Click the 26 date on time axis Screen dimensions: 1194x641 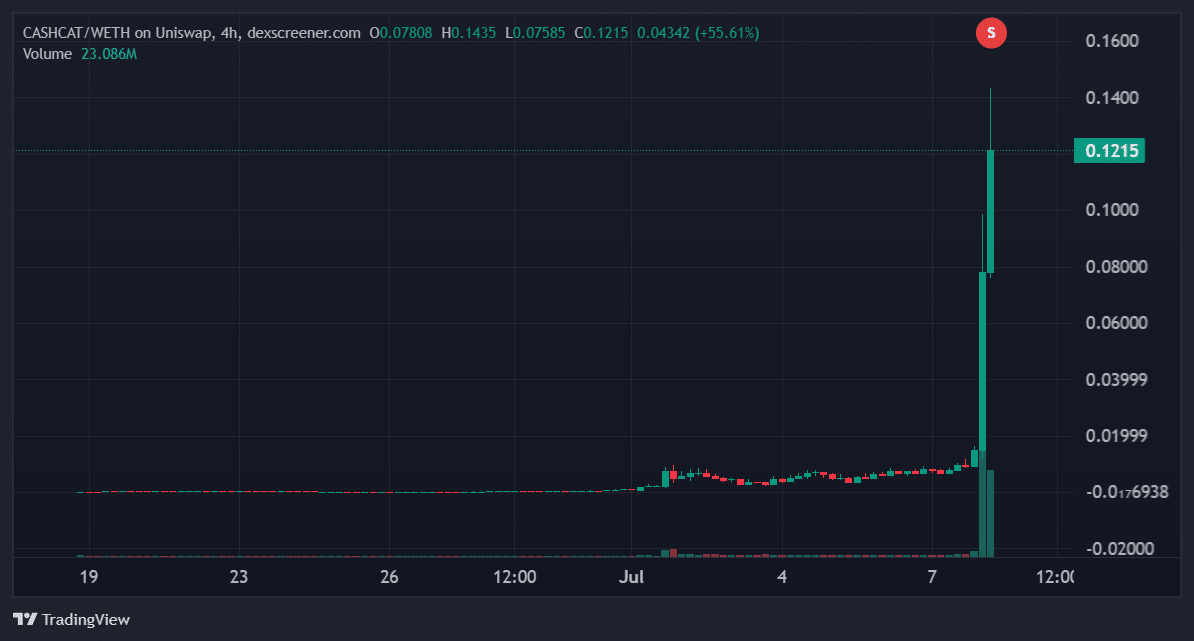point(389,577)
